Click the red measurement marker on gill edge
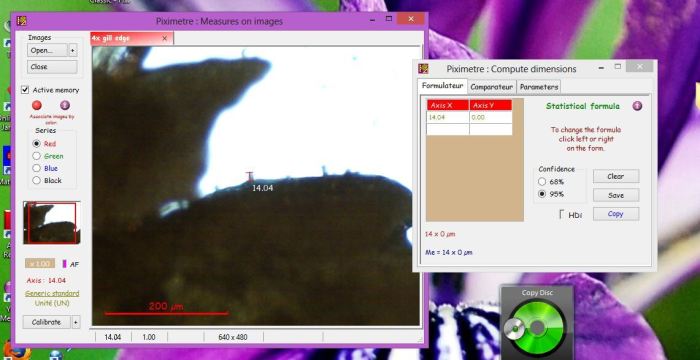 [x=250, y=177]
